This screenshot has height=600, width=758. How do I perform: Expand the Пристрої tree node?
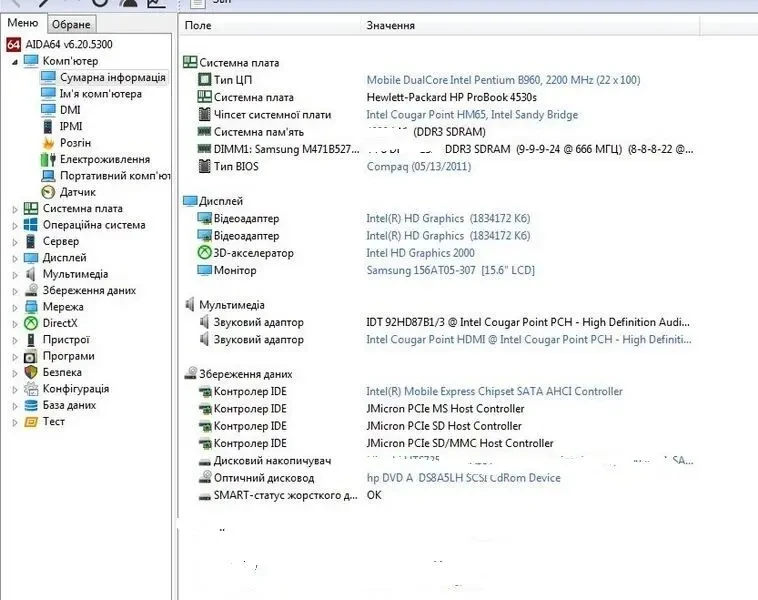tap(15, 340)
